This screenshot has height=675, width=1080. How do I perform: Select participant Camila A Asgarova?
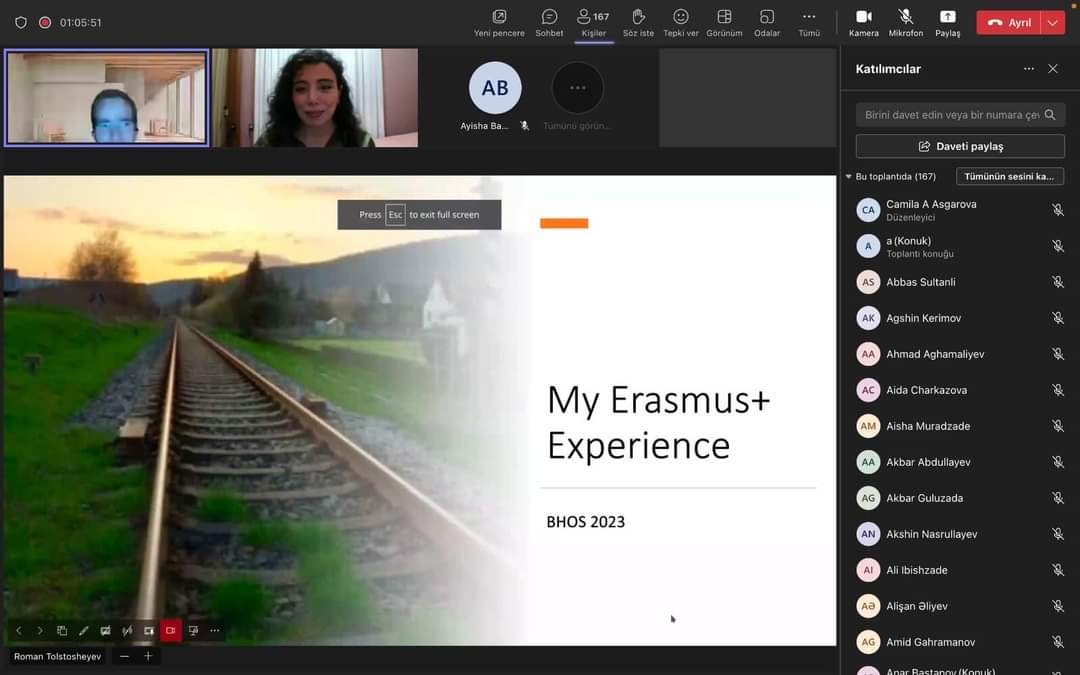[x=960, y=210]
